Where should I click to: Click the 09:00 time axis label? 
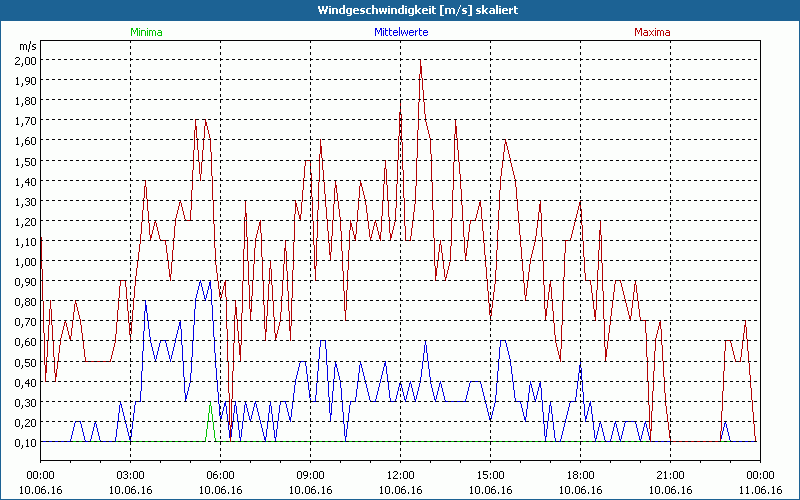311,475
